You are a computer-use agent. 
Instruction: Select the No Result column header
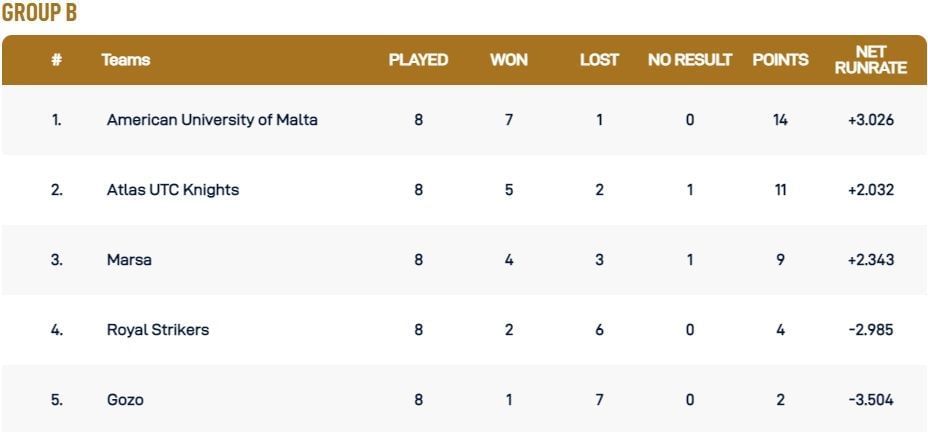[690, 60]
